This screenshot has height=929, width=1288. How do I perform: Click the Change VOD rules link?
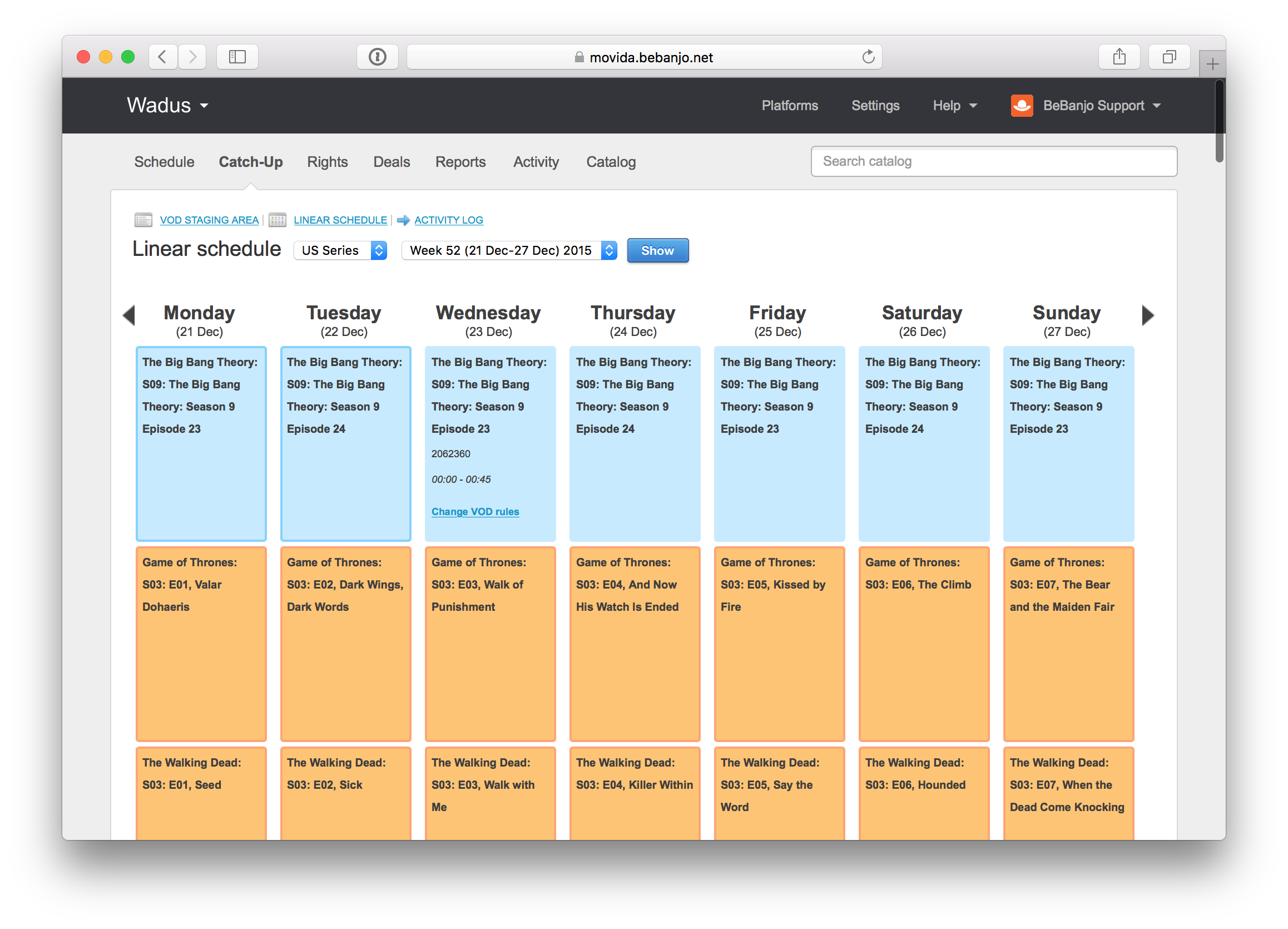475,512
